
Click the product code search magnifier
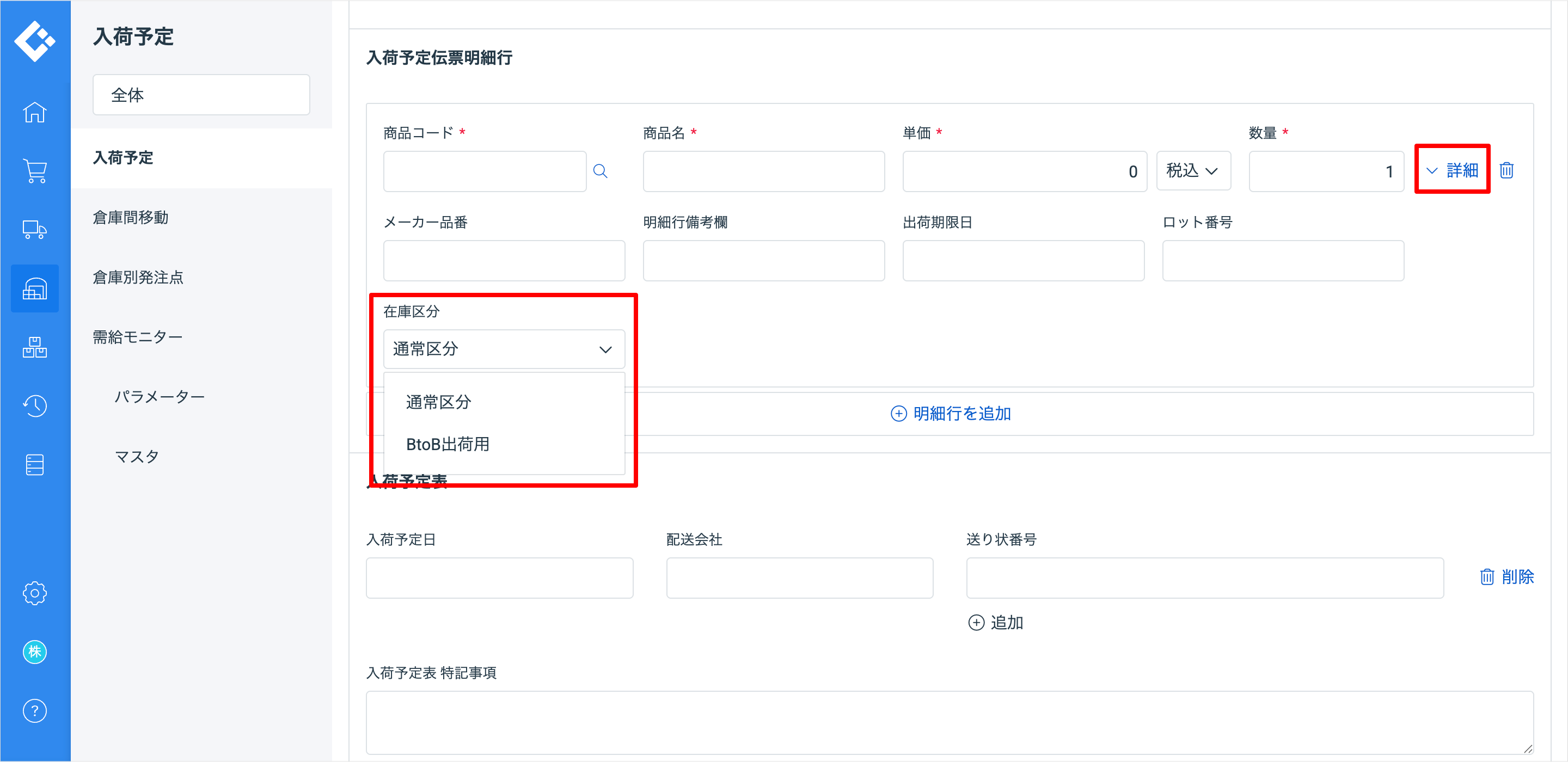[600, 171]
